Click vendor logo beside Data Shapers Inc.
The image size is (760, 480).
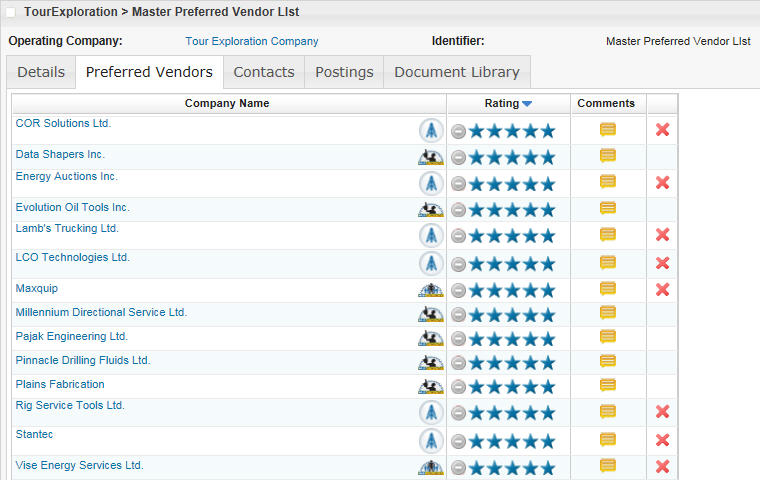coord(430,157)
